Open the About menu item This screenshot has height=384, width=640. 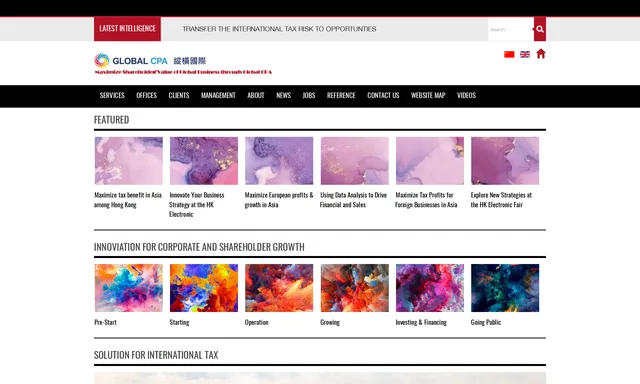click(256, 95)
